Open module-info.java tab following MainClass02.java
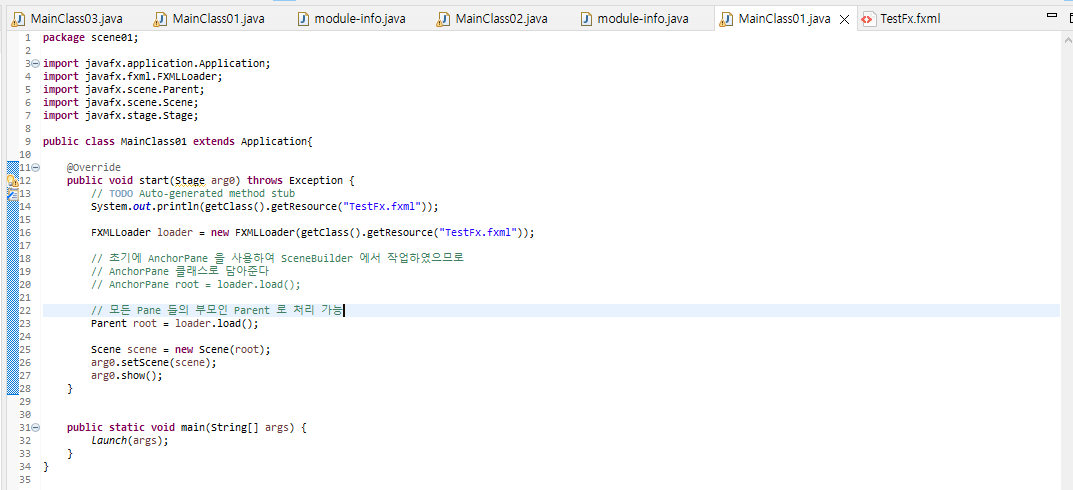 click(x=643, y=19)
